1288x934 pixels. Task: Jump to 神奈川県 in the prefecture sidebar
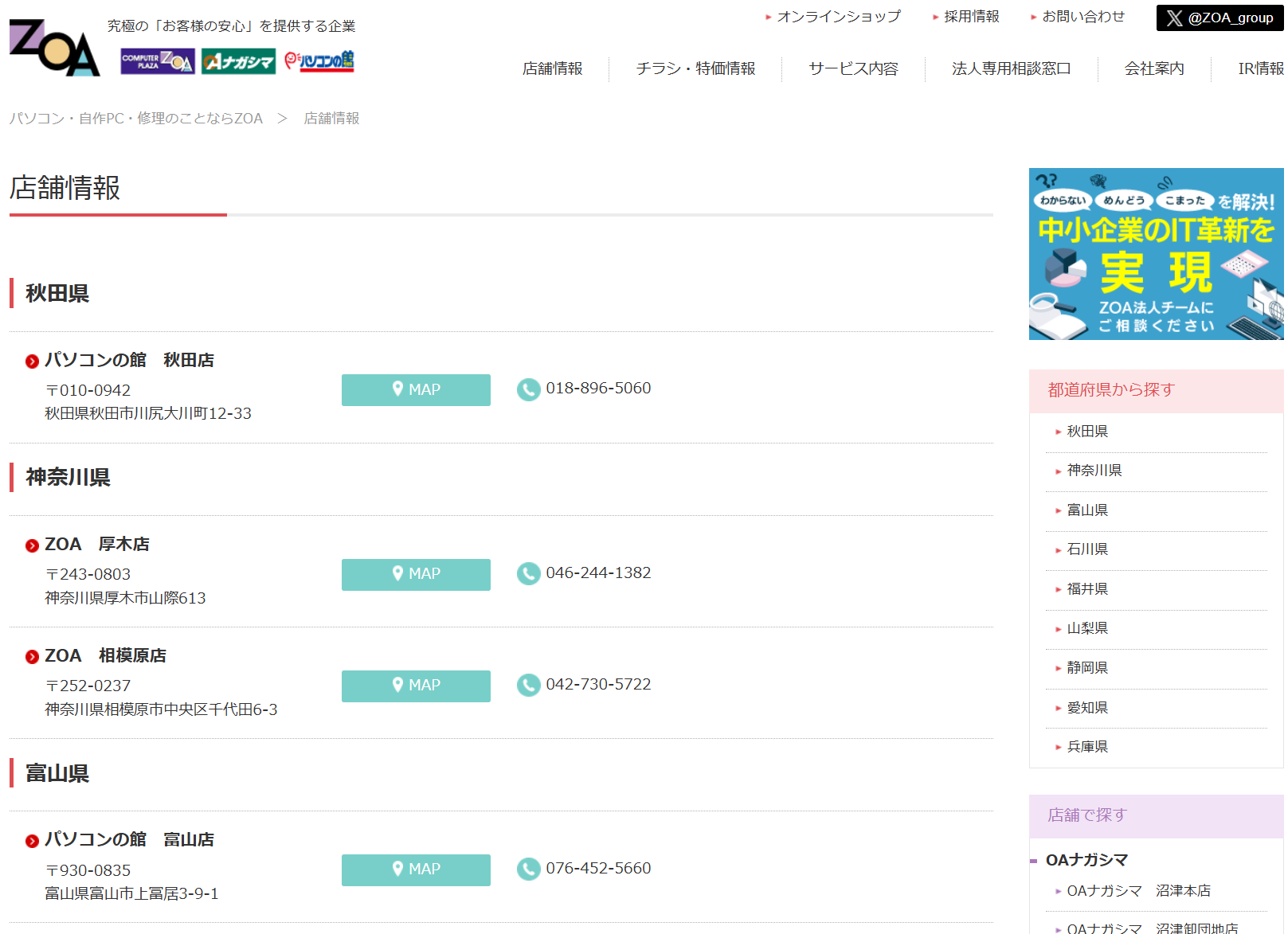click(x=1094, y=471)
